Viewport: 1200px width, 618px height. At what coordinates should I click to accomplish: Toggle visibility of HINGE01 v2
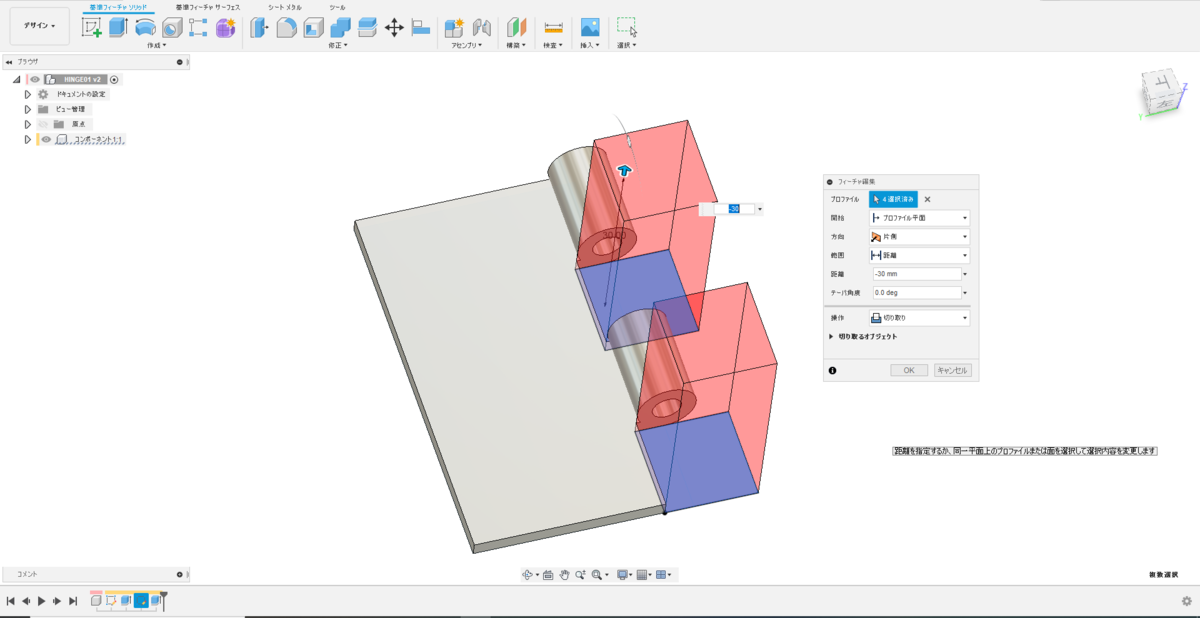click(34, 79)
